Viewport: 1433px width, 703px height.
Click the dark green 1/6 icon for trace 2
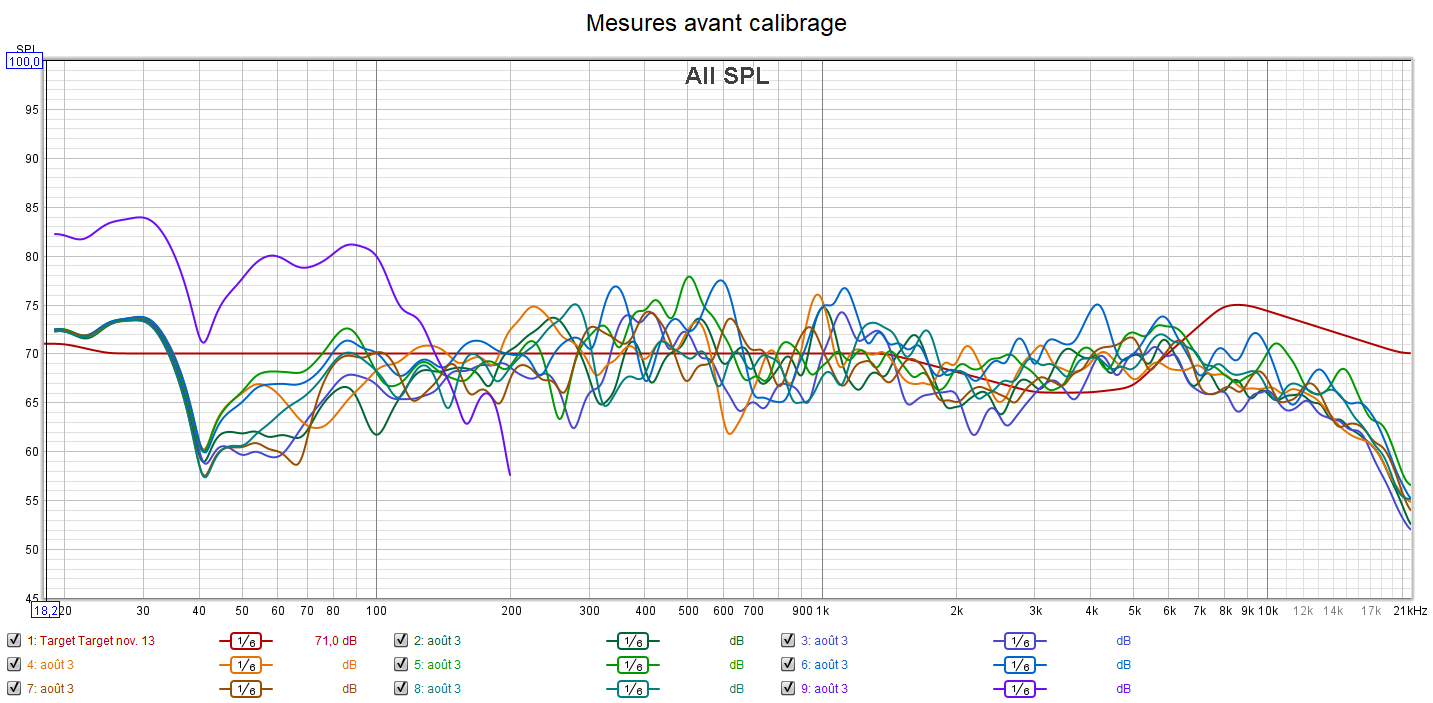point(633,641)
